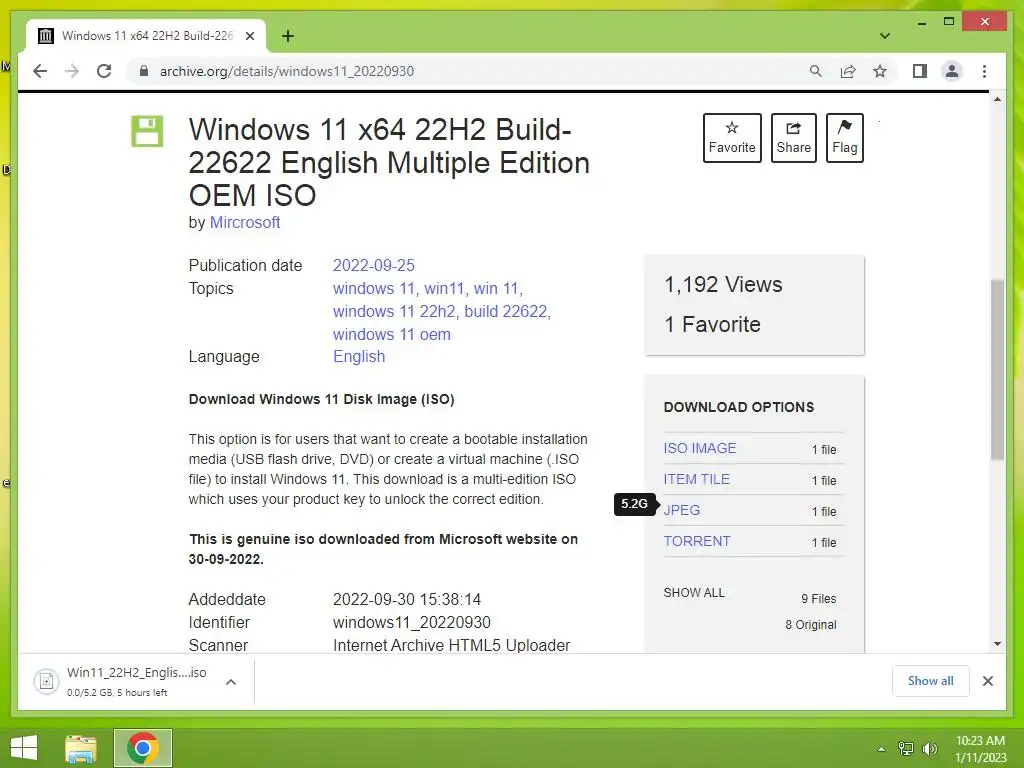Reload the archive.org page
The height and width of the screenshot is (768, 1024).
pyautogui.click(x=104, y=71)
